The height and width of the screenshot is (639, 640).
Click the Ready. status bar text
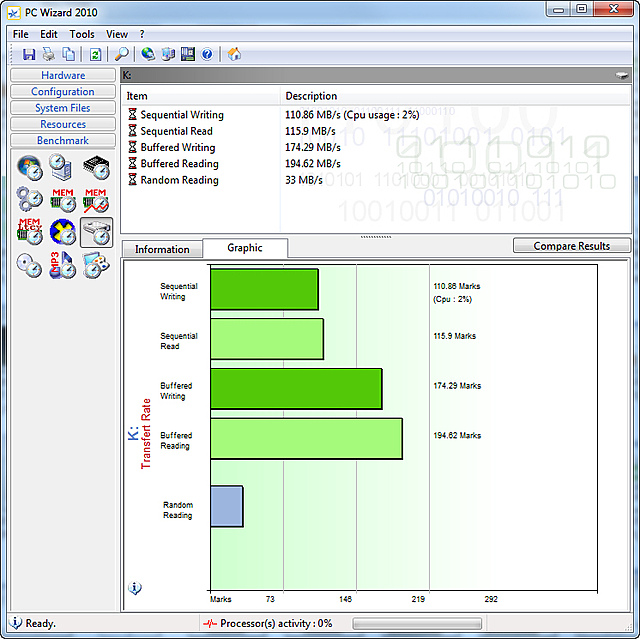coord(40,623)
